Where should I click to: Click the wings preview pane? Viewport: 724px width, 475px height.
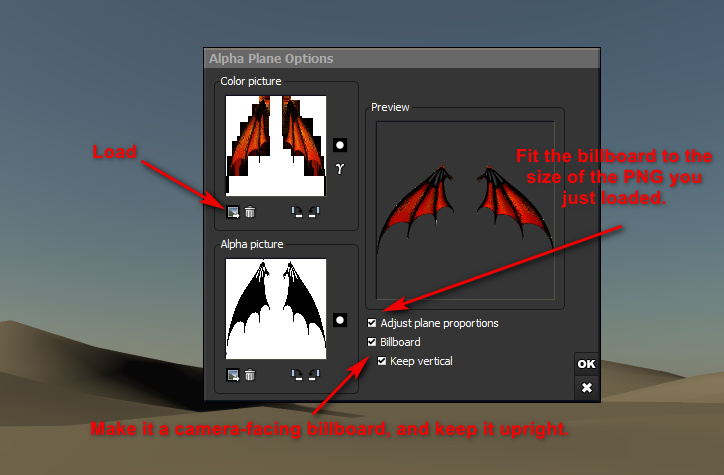pyautogui.click(x=464, y=209)
